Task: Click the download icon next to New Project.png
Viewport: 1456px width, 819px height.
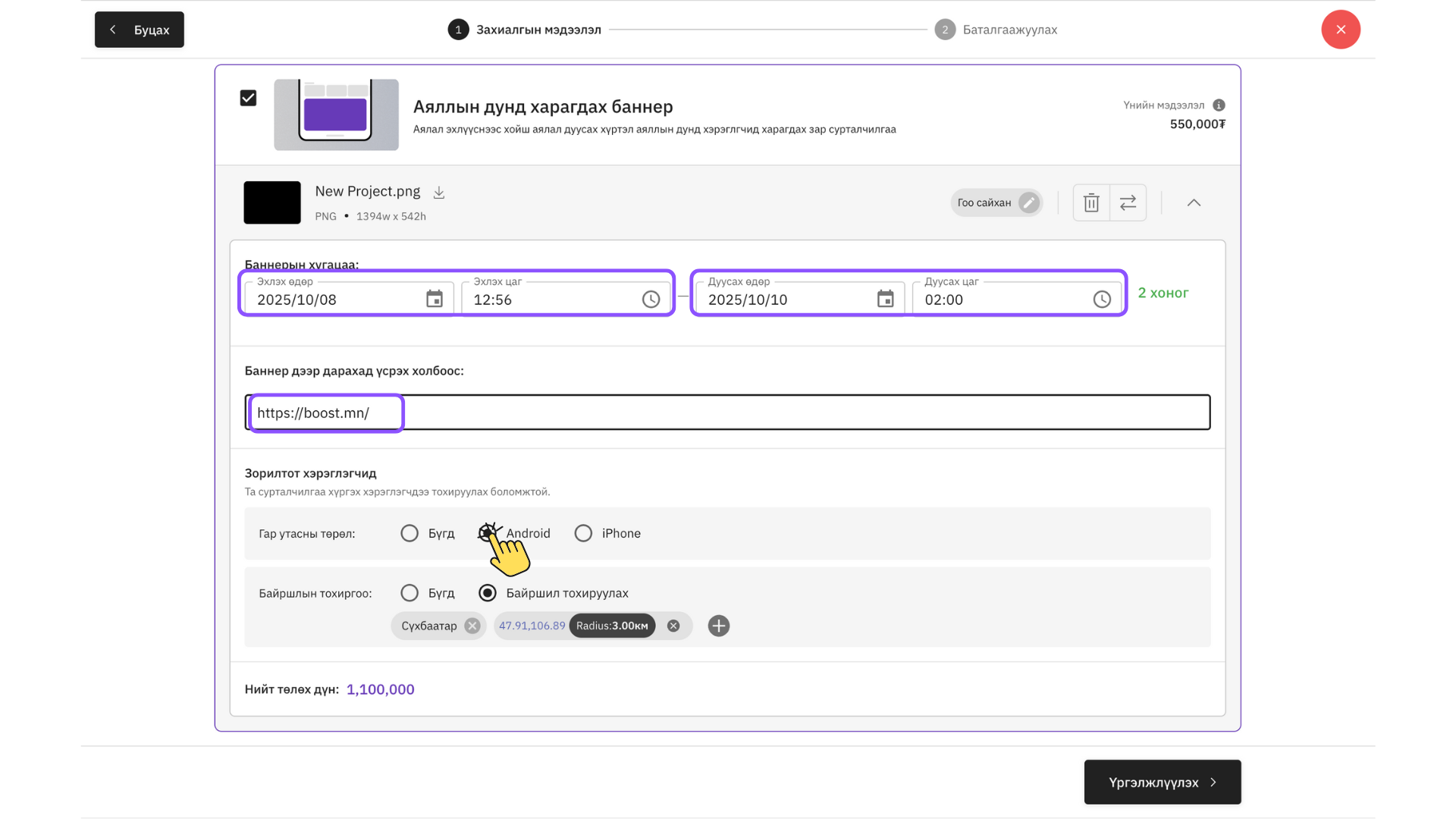Action: [x=439, y=193]
